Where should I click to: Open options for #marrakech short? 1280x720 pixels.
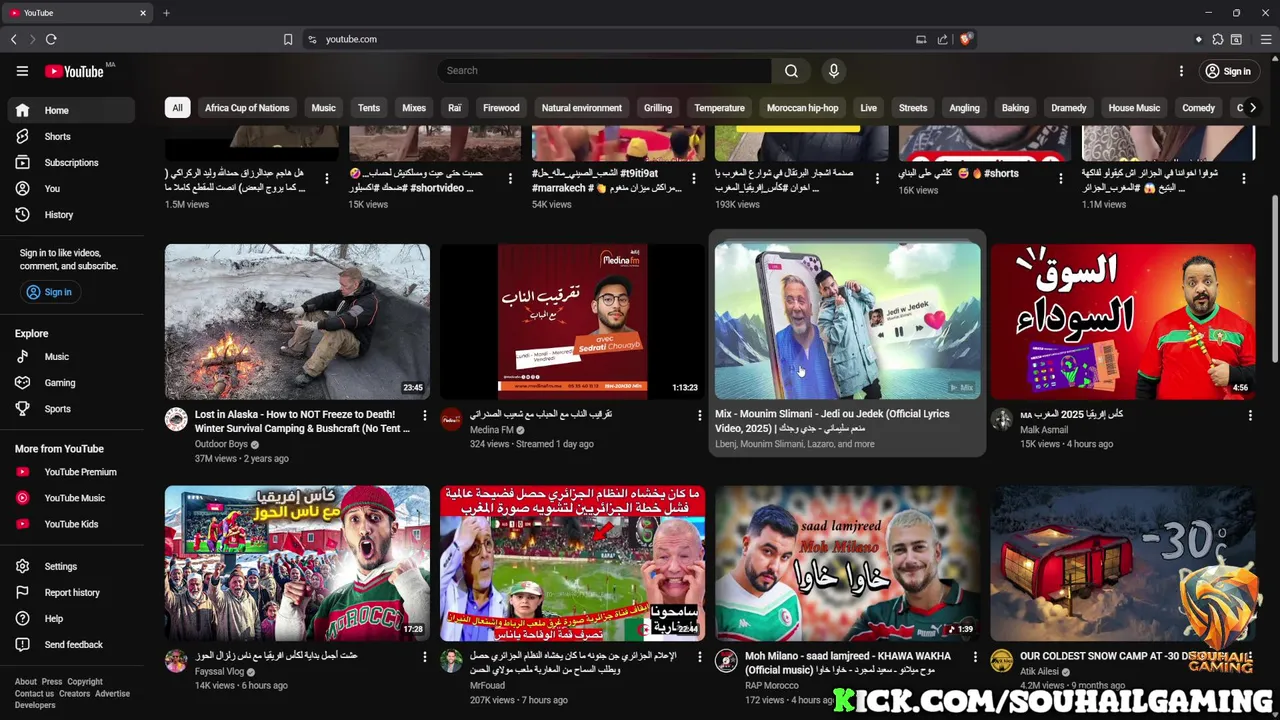(693, 178)
